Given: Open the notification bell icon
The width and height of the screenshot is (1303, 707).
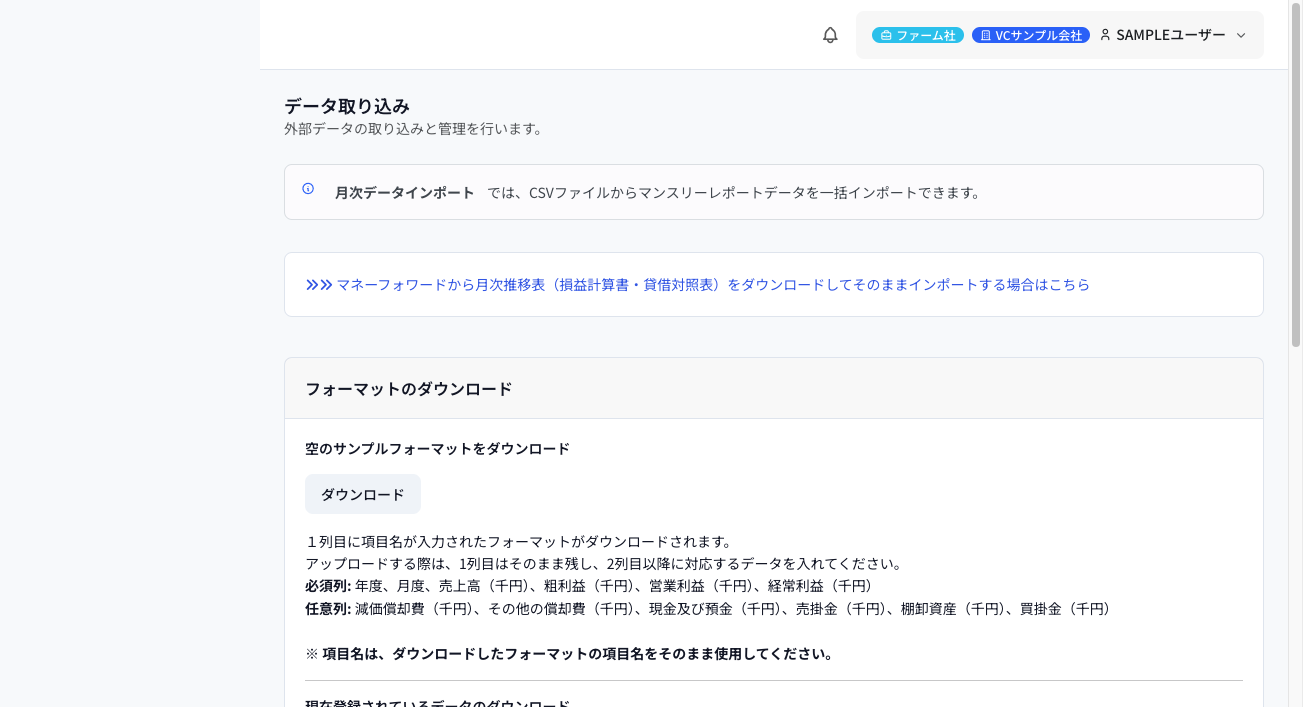Looking at the screenshot, I should [x=829, y=35].
